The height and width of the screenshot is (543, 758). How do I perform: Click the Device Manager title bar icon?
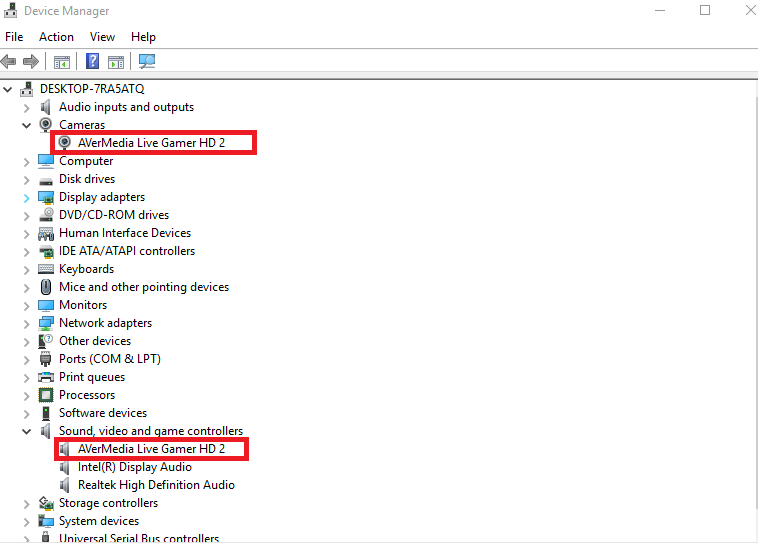click(10, 10)
